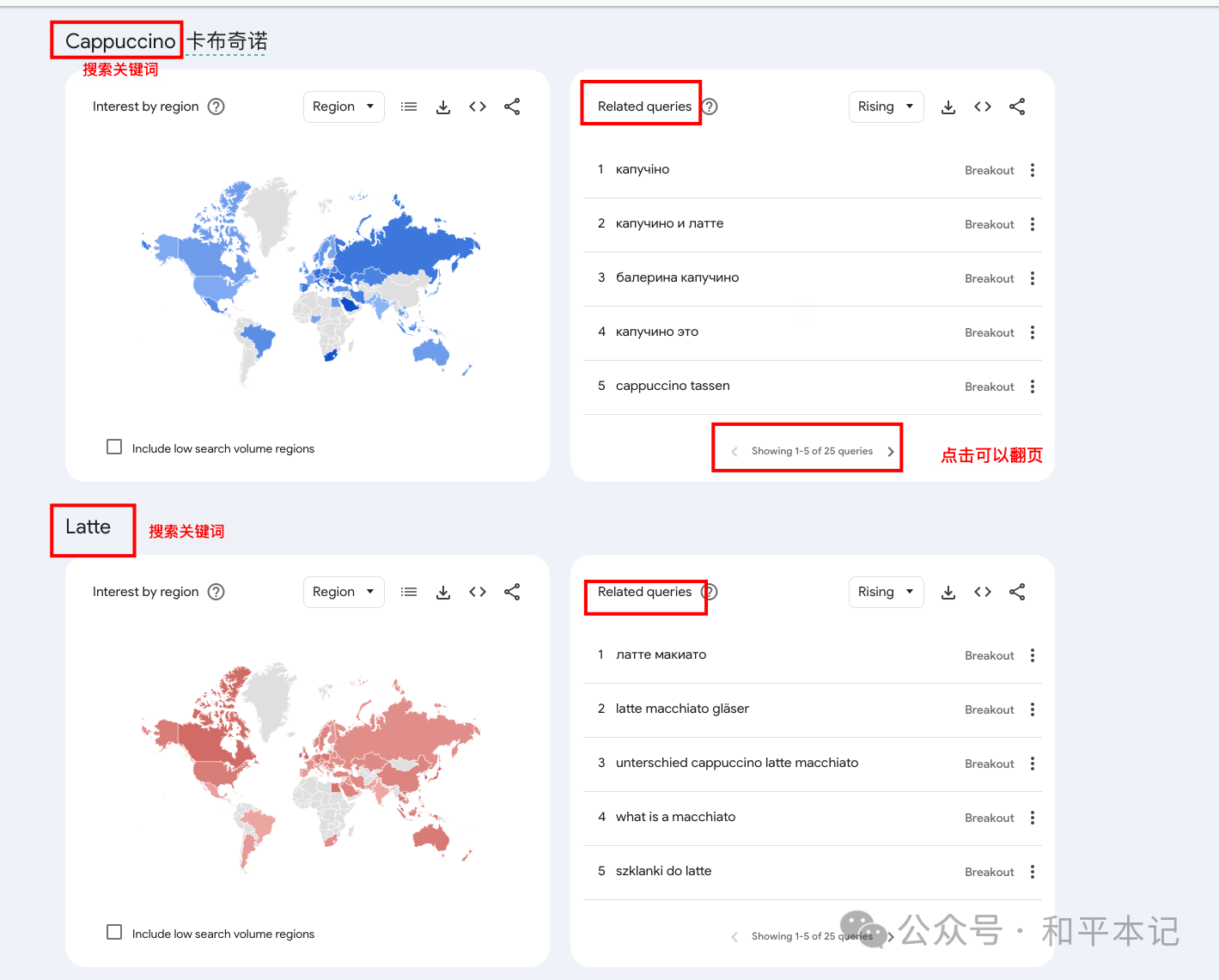1219x980 pixels.
Task: Go to previous page of Latte queries
Action: coord(734,937)
